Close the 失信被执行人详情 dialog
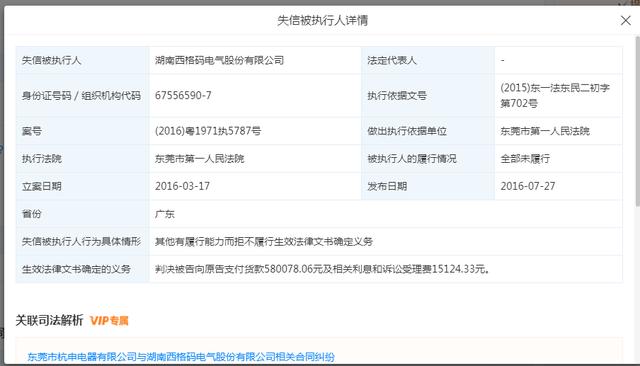 625,20
